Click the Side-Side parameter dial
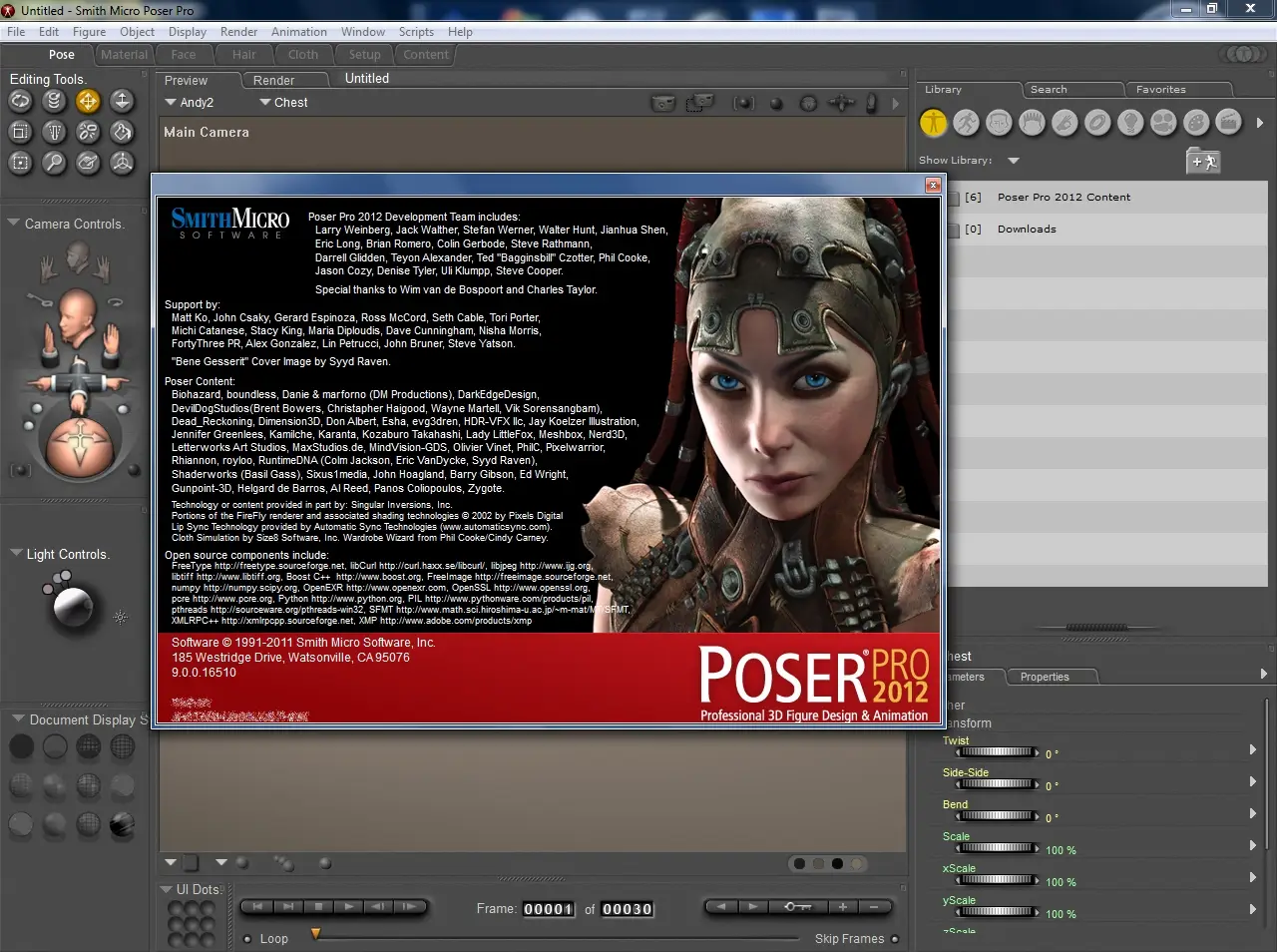This screenshot has height=952, width=1277. point(998,785)
